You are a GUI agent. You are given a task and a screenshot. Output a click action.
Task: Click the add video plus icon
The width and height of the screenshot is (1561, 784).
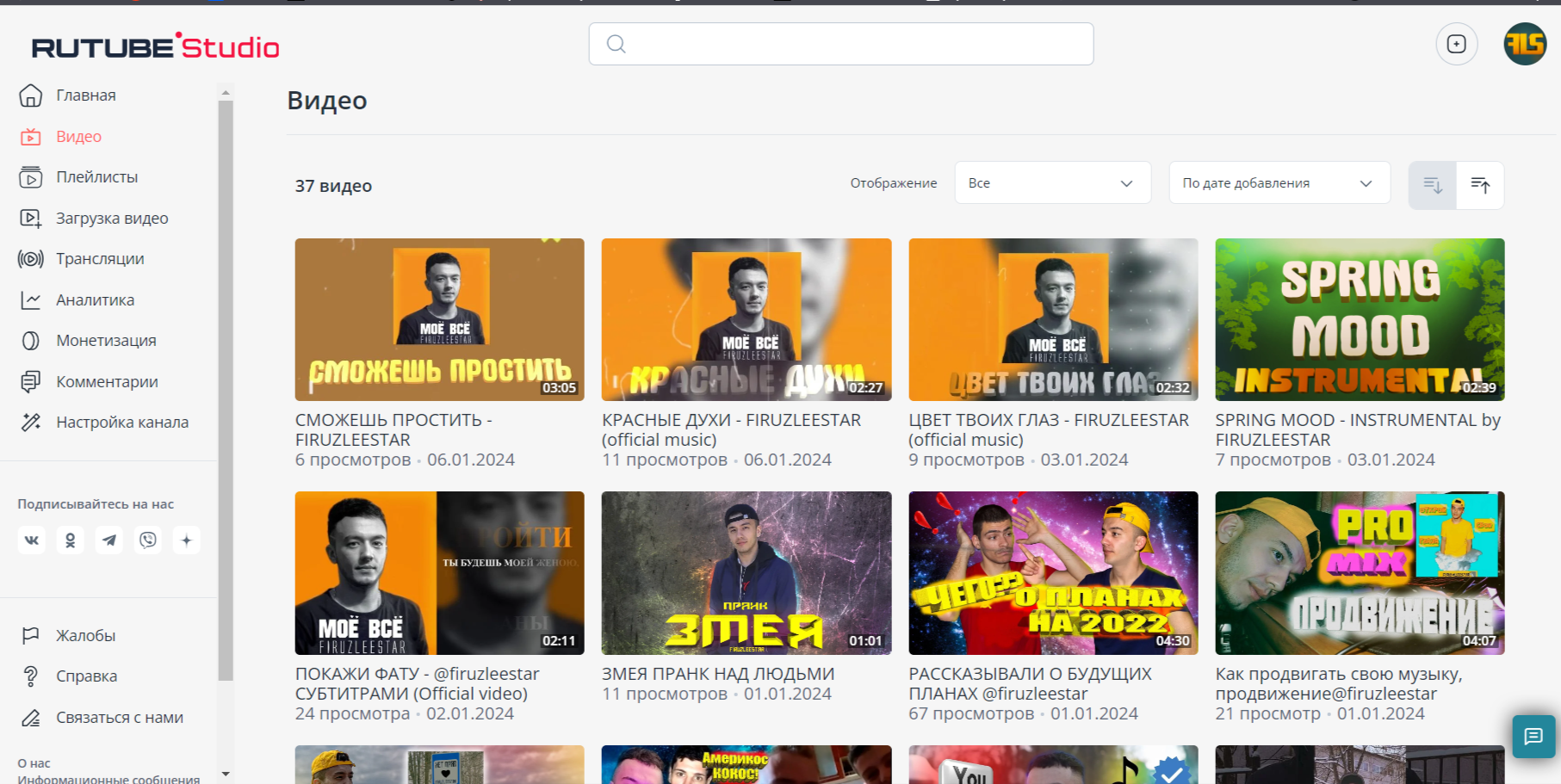[x=1457, y=44]
